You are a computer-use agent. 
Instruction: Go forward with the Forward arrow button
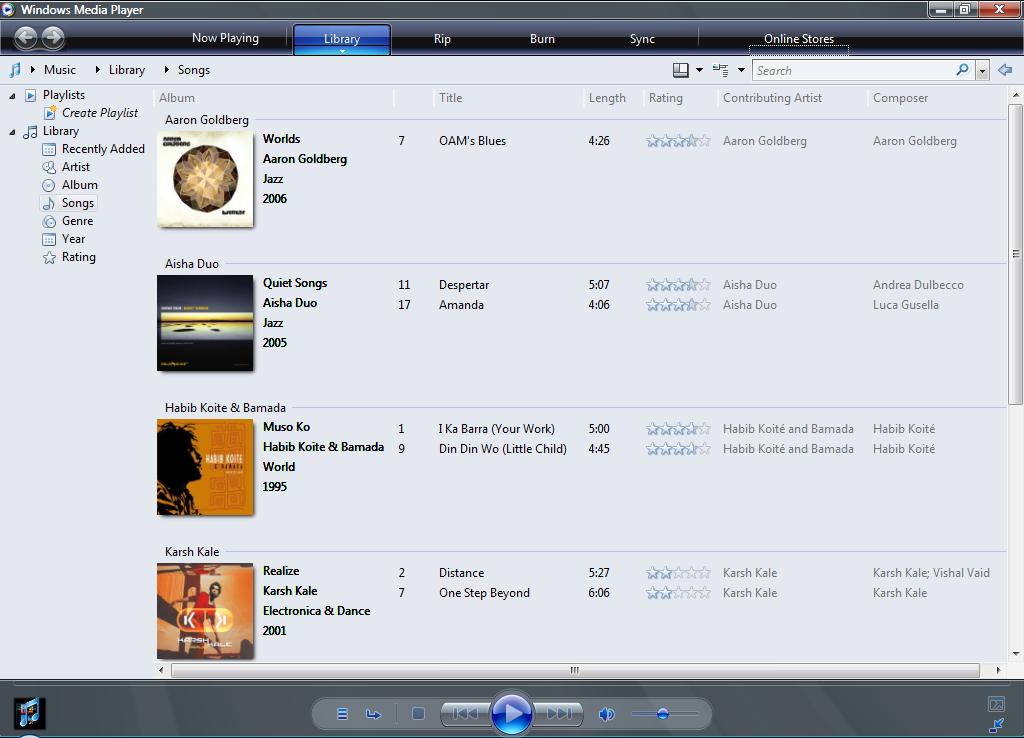pos(53,37)
